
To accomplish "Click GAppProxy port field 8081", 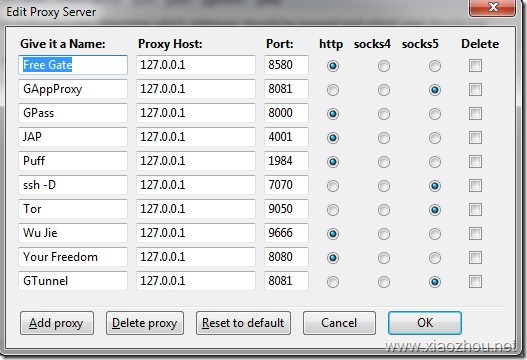I will [286, 89].
